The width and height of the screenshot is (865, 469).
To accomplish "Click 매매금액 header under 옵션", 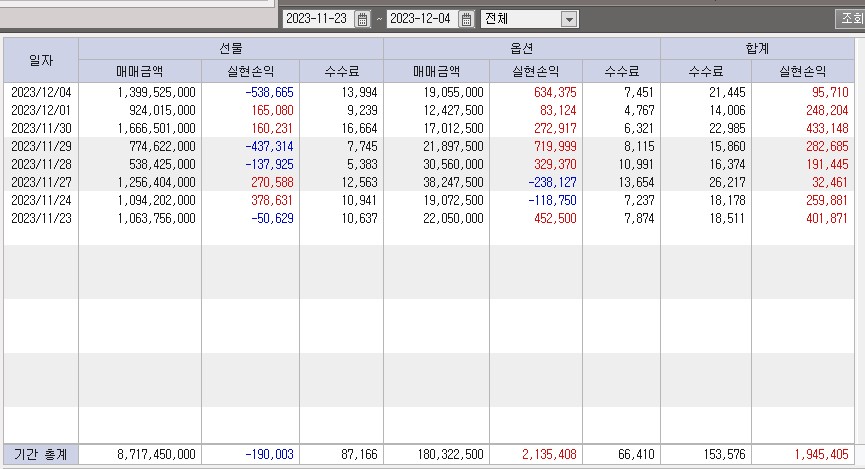I will (x=436, y=71).
